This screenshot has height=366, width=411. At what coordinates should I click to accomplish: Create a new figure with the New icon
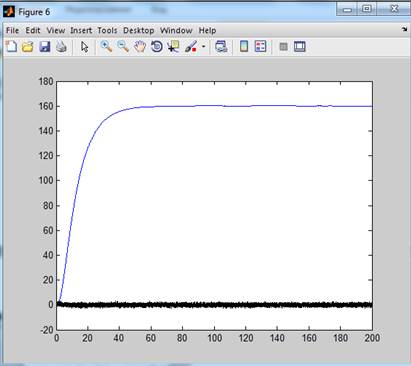(x=12, y=47)
